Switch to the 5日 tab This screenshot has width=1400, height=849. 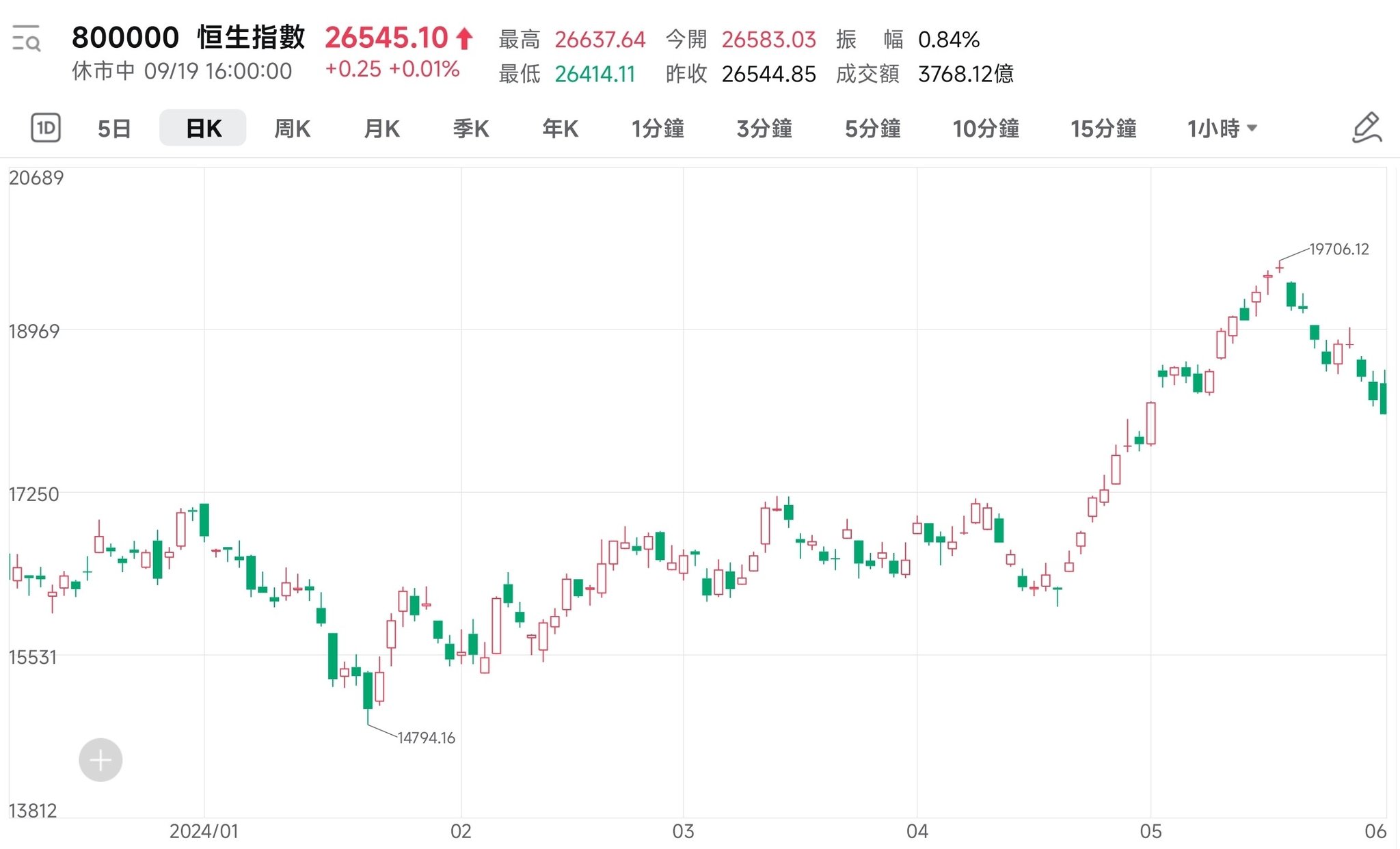click(114, 129)
